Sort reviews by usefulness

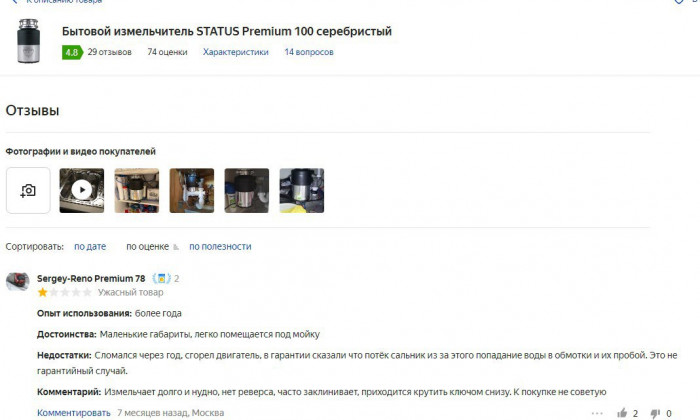(220, 246)
